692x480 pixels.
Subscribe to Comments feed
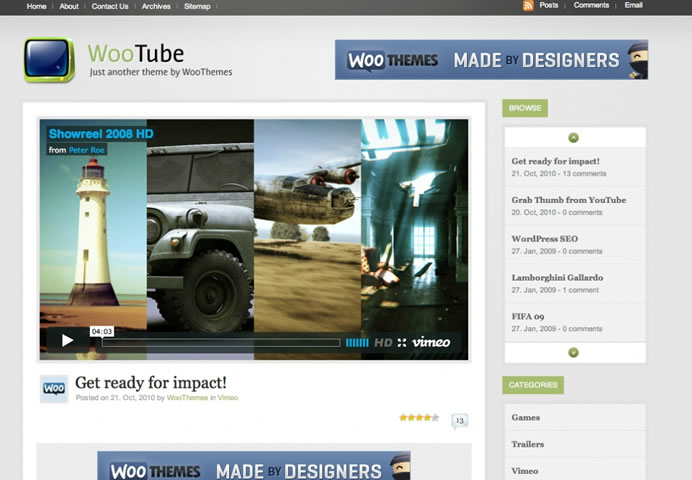591,5
